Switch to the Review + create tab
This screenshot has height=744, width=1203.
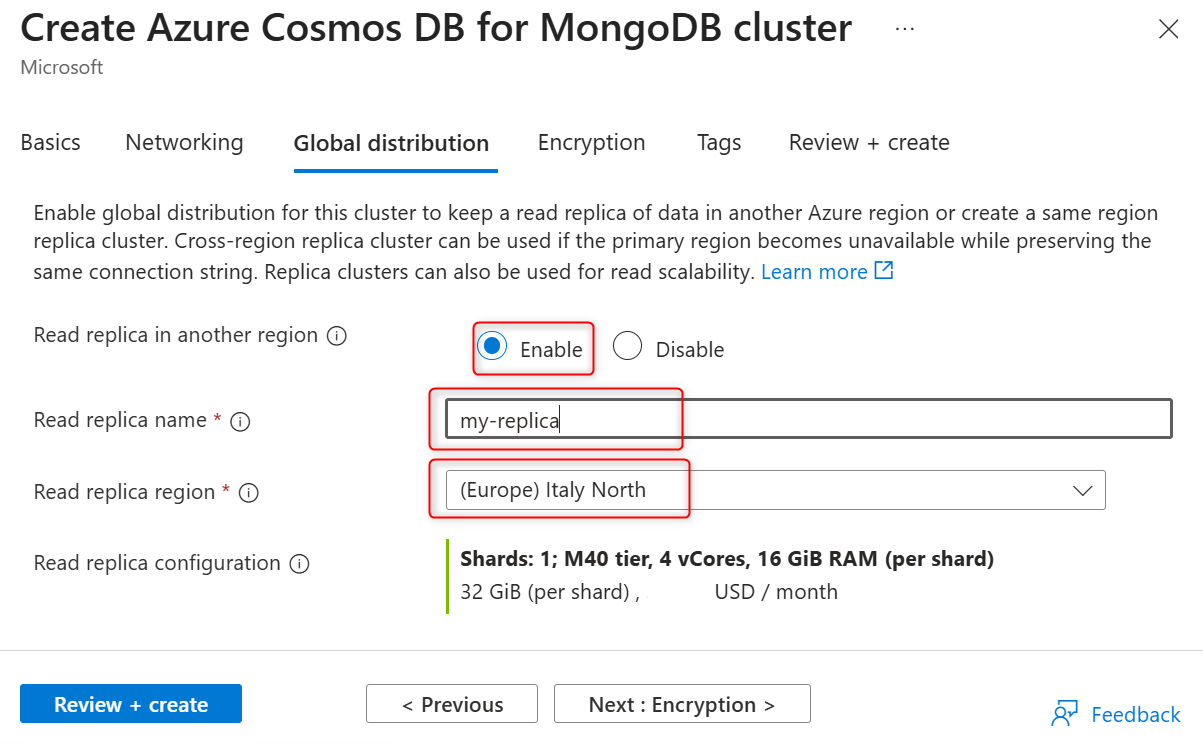tap(869, 143)
